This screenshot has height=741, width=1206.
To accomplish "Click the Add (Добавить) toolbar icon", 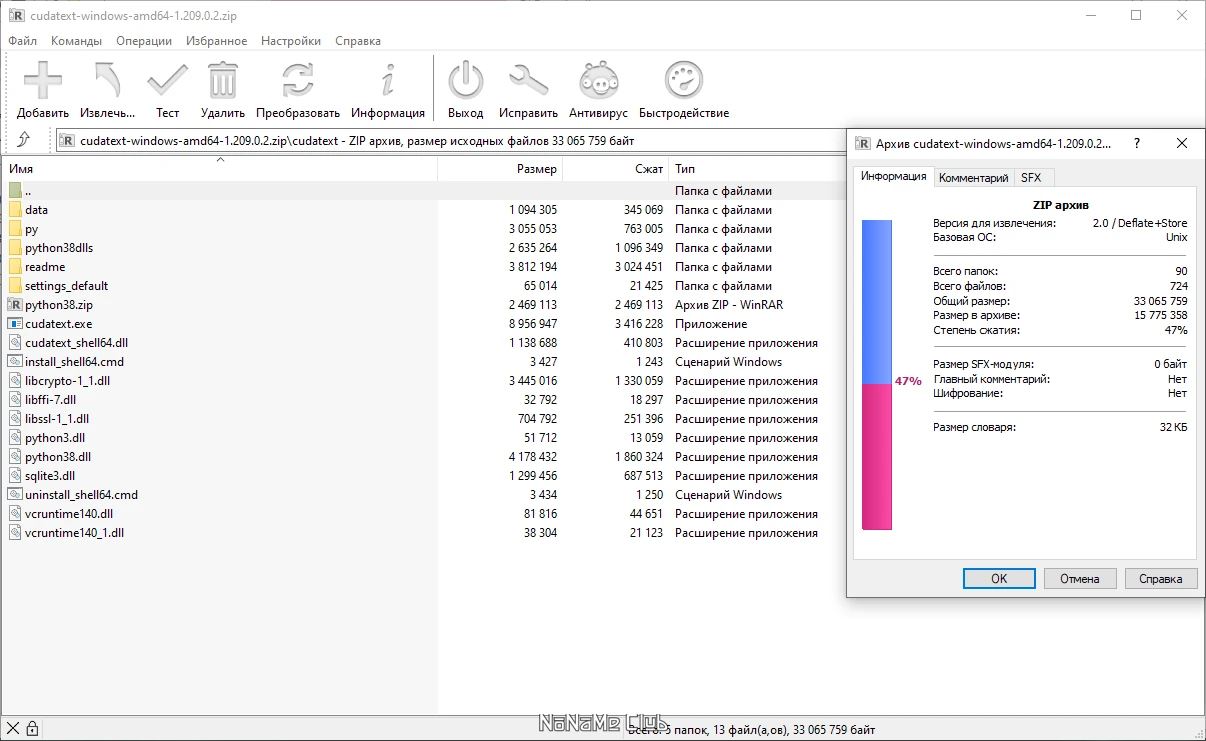I will [x=43, y=81].
